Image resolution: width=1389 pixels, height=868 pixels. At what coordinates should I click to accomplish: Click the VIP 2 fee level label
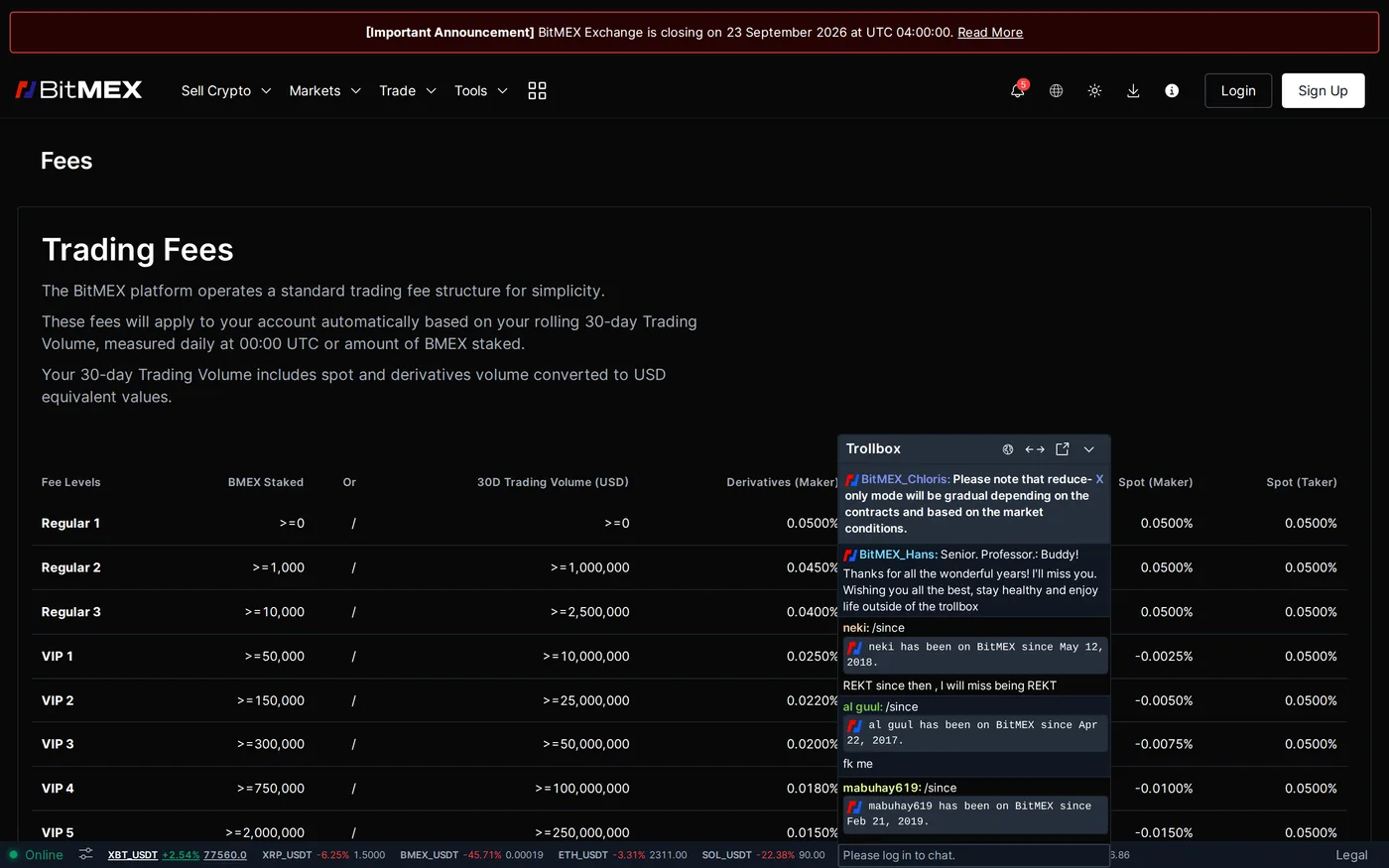click(x=58, y=700)
